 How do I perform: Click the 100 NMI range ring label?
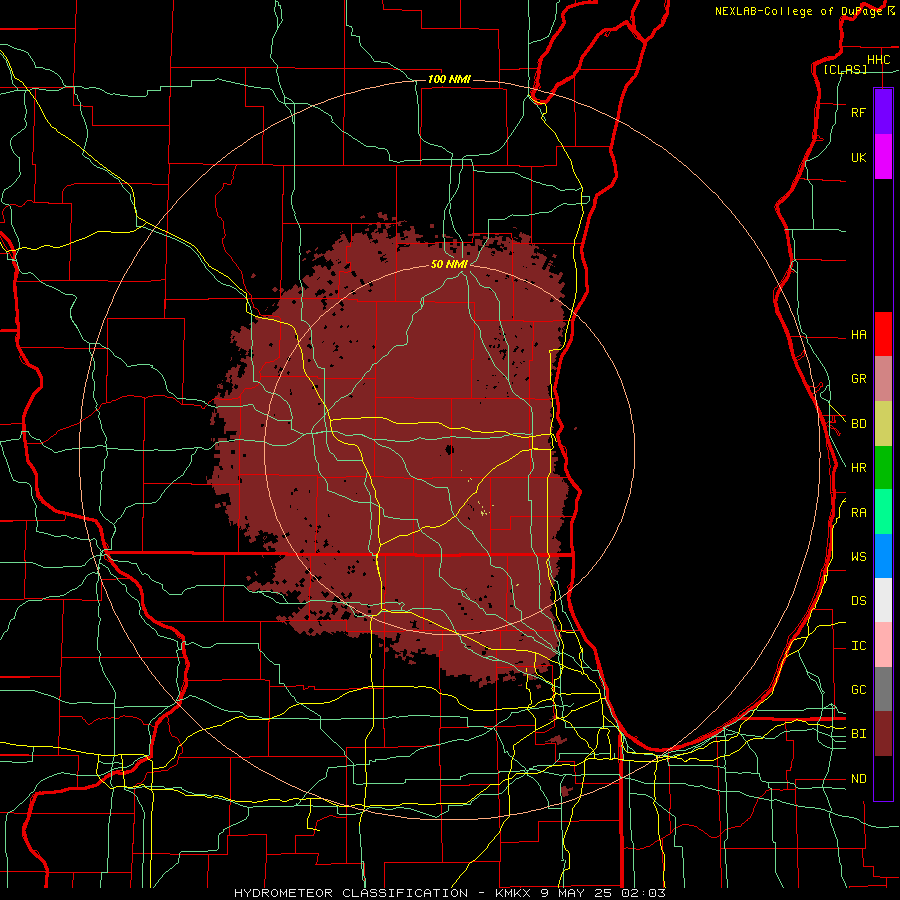pos(449,79)
